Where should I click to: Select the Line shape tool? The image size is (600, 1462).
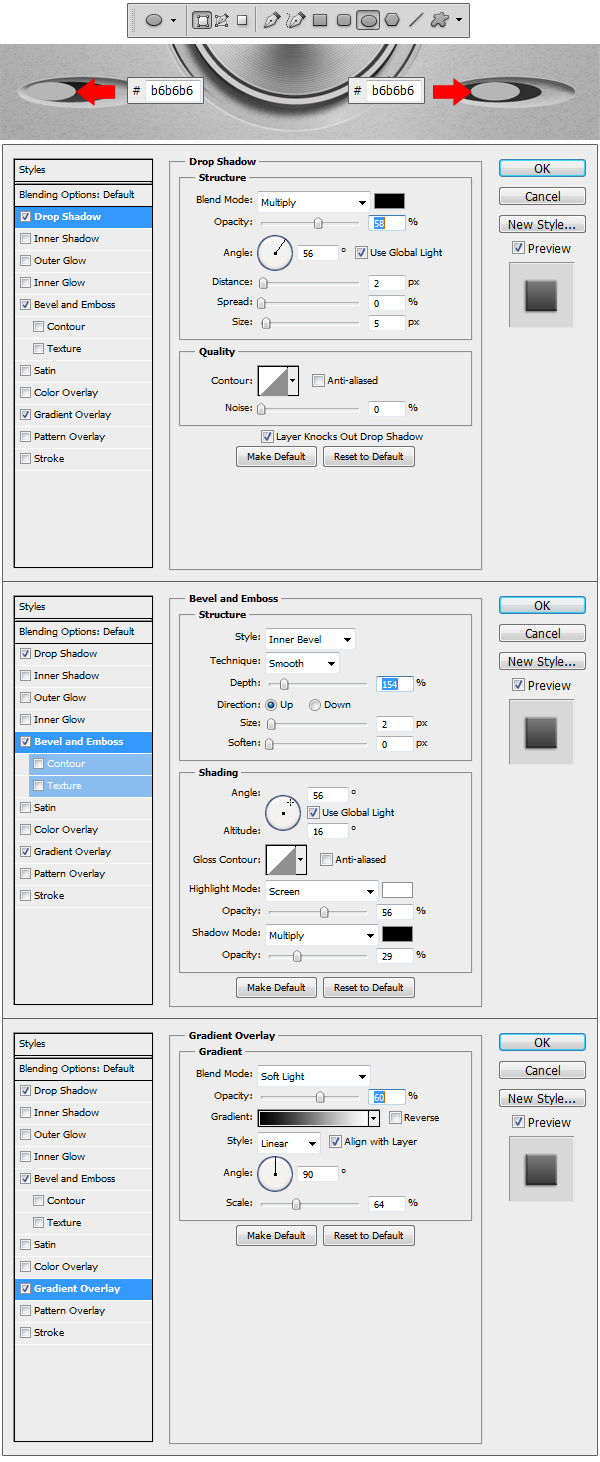coord(415,19)
